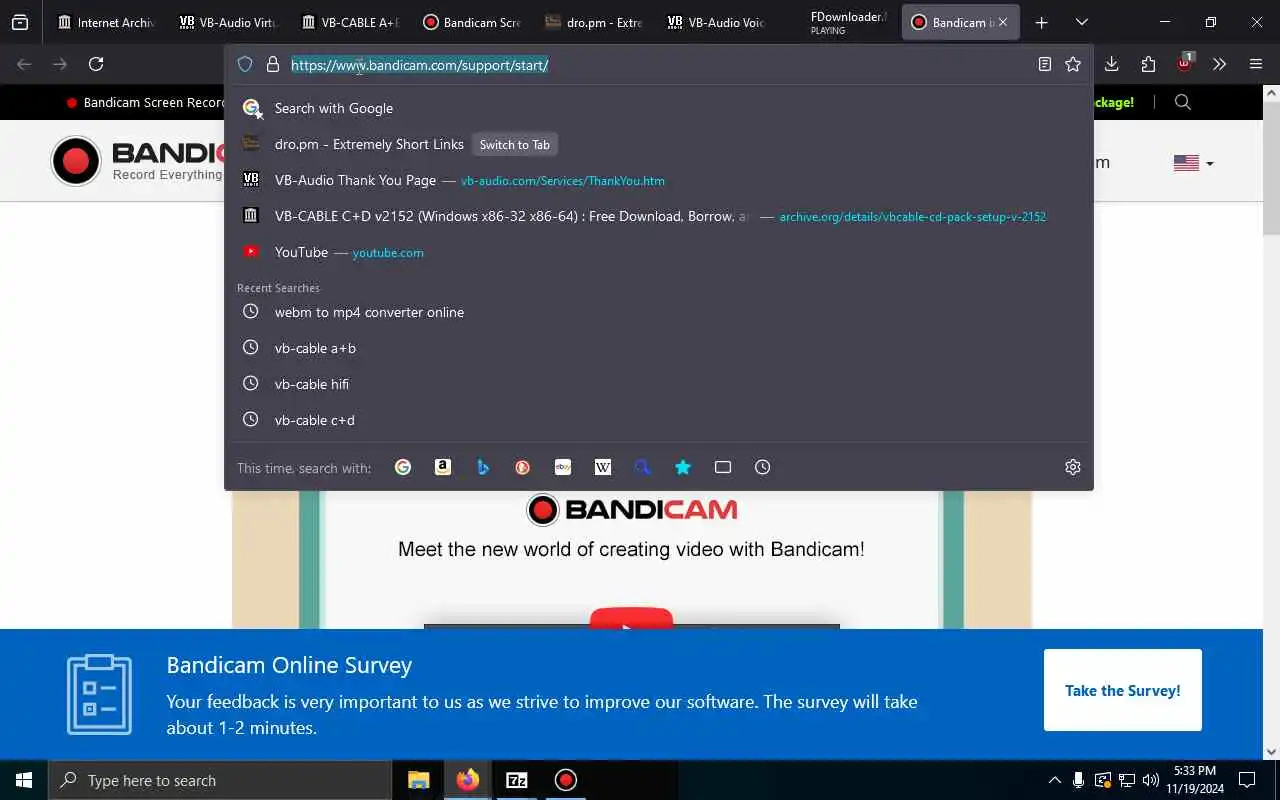Image resolution: width=1280 pixels, height=800 pixels.
Task: Search with Bing one-off engine
Action: 483,467
